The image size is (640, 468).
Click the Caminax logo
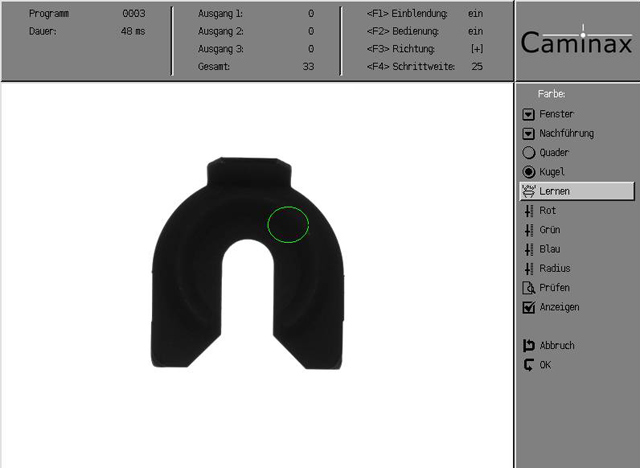tap(577, 44)
